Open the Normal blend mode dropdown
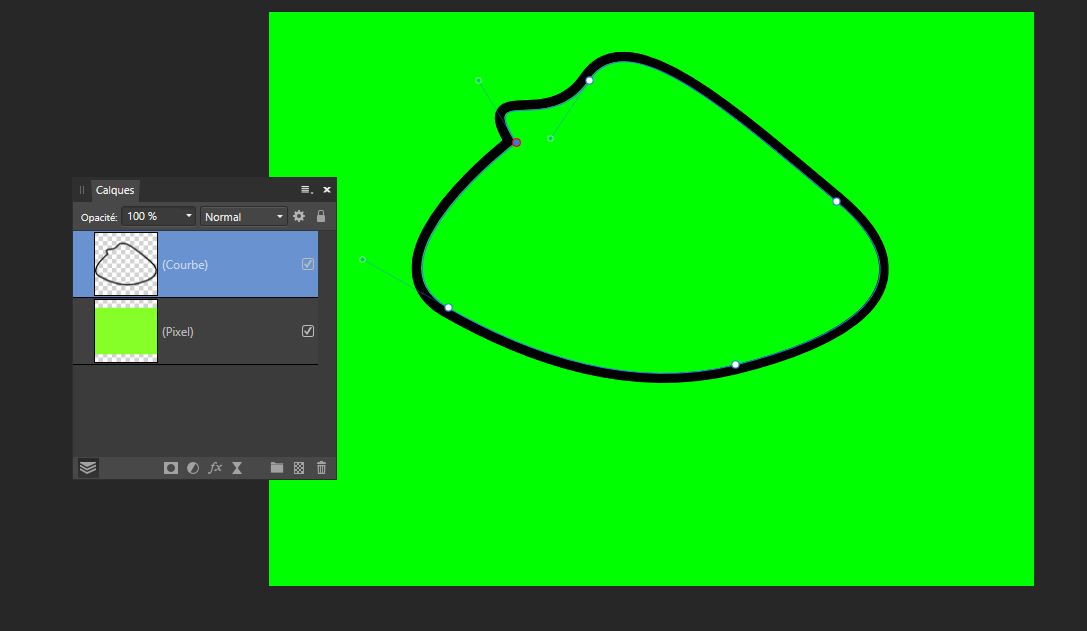Viewport: 1087px width, 631px height. pos(243,216)
